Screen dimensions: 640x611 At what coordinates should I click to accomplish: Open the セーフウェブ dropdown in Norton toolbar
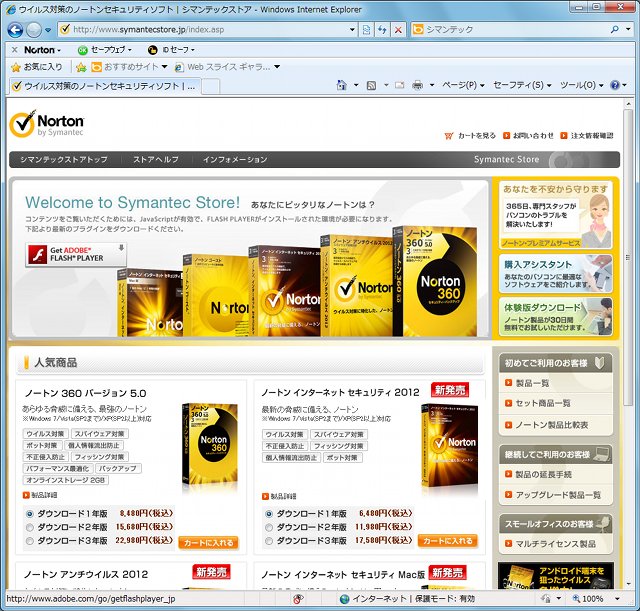[x=104, y=50]
